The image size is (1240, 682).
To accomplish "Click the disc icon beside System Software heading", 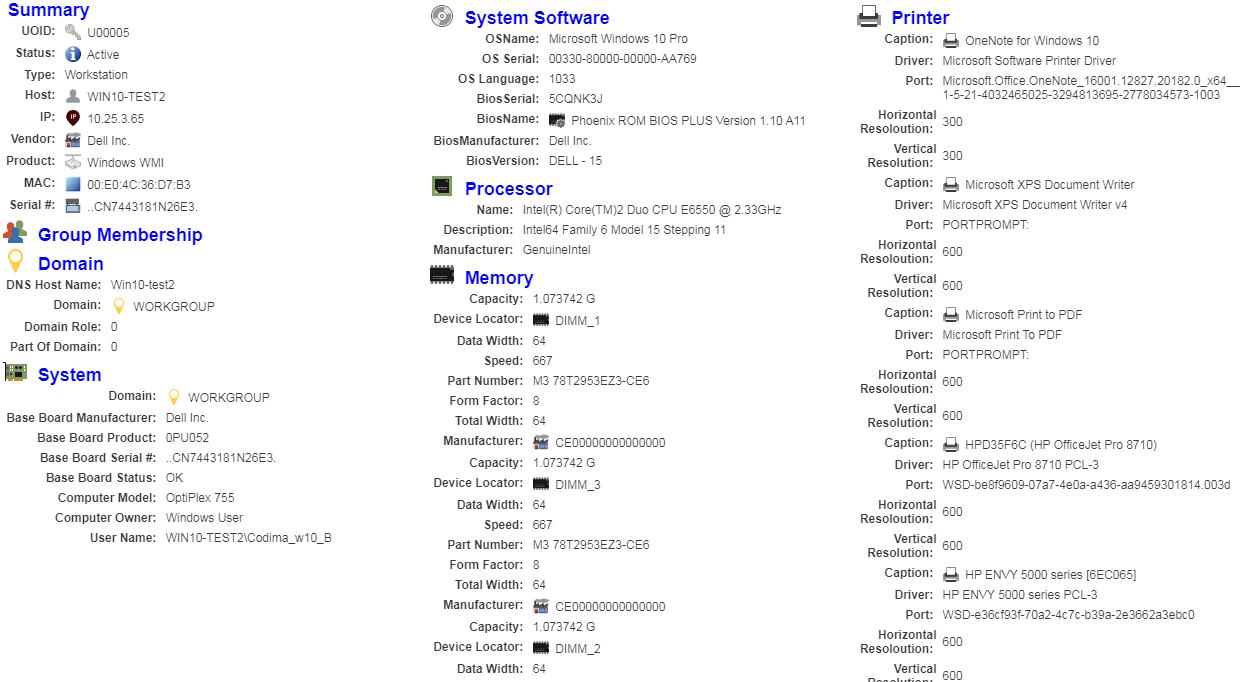I will click(441, 16).
